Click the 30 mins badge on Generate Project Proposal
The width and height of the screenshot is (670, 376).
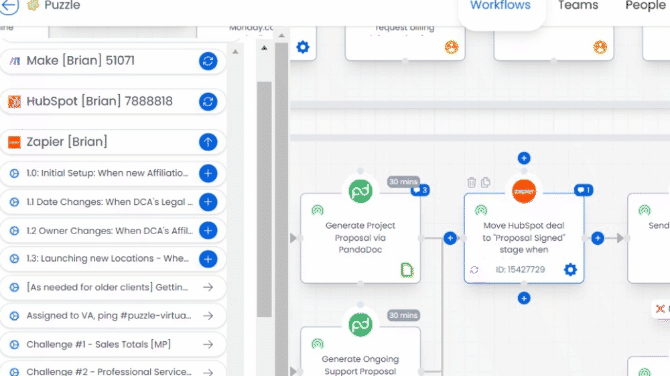(x=403, y=182)
